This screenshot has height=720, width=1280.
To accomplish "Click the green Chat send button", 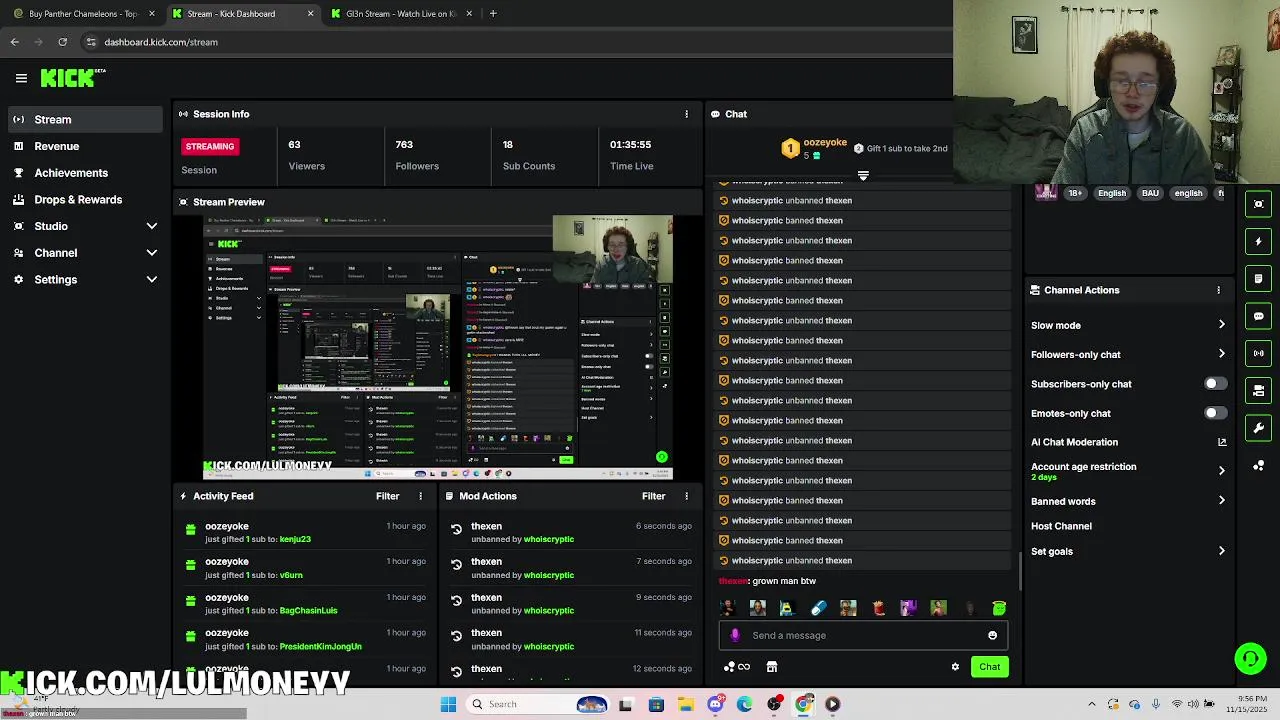I will [x=989, y=667].
